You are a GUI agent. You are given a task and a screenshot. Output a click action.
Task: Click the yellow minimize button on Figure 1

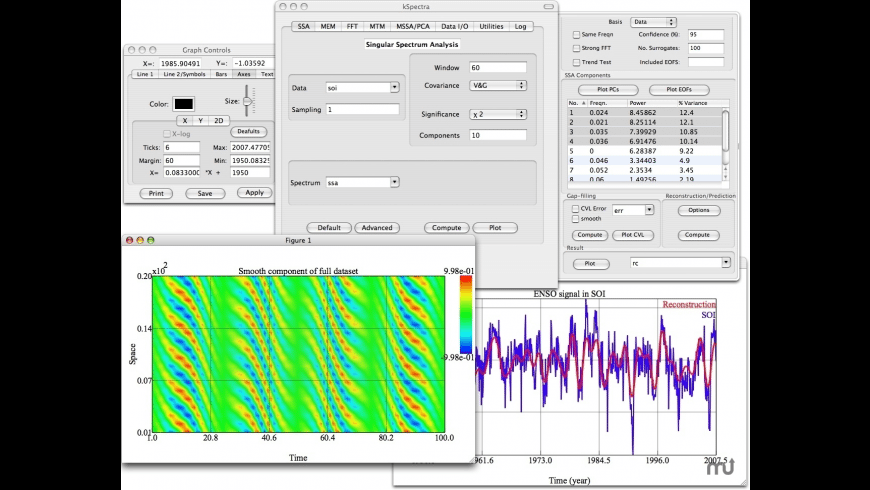click(140, 241)
